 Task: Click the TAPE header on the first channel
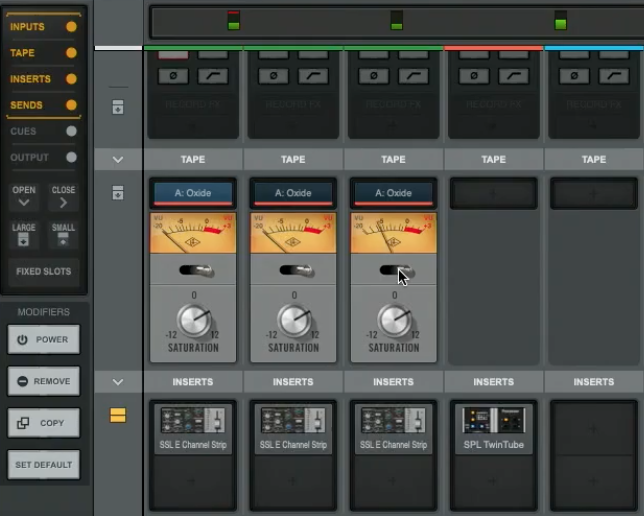coord(193,159)
